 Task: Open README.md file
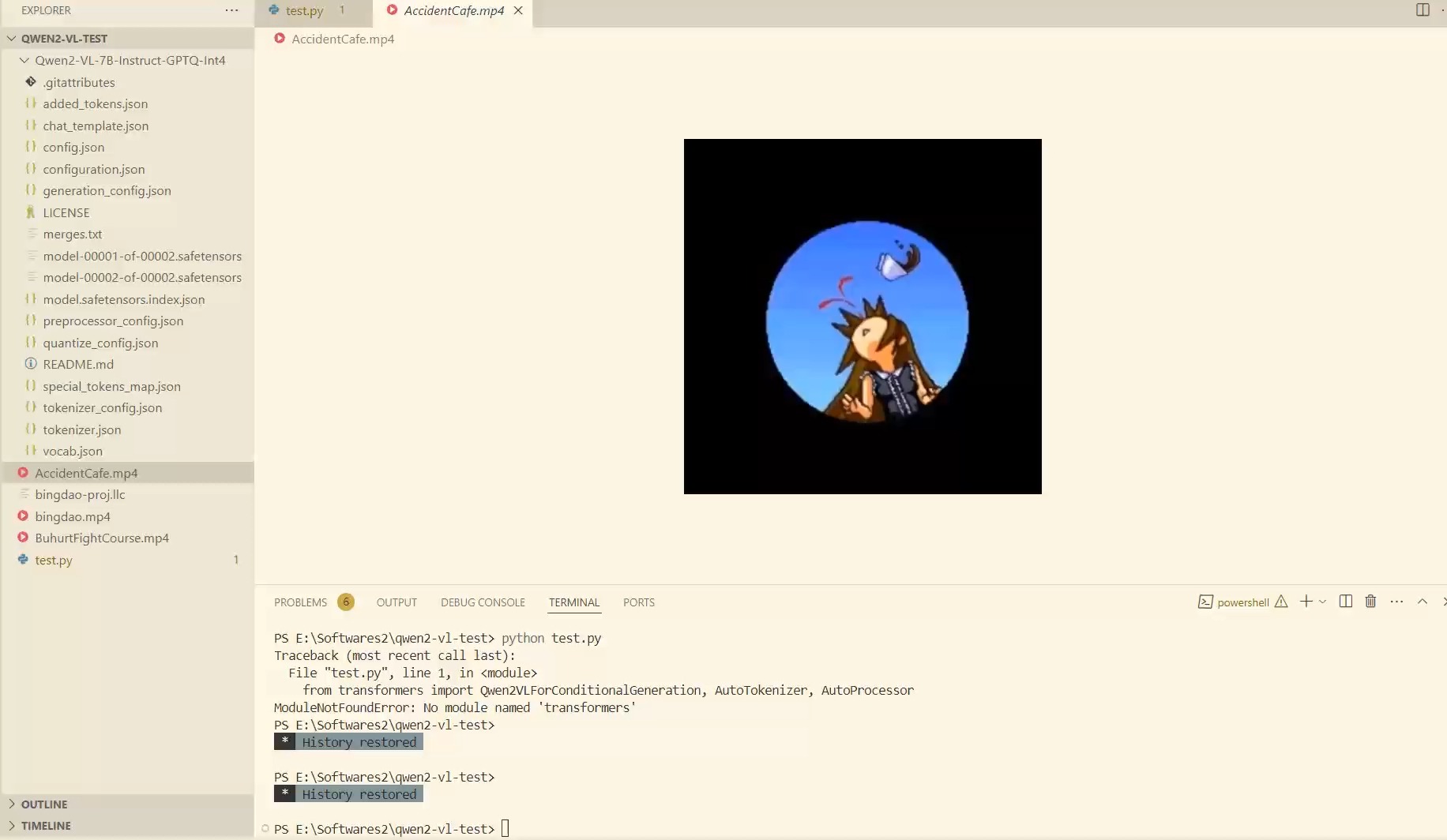[78, 364]
